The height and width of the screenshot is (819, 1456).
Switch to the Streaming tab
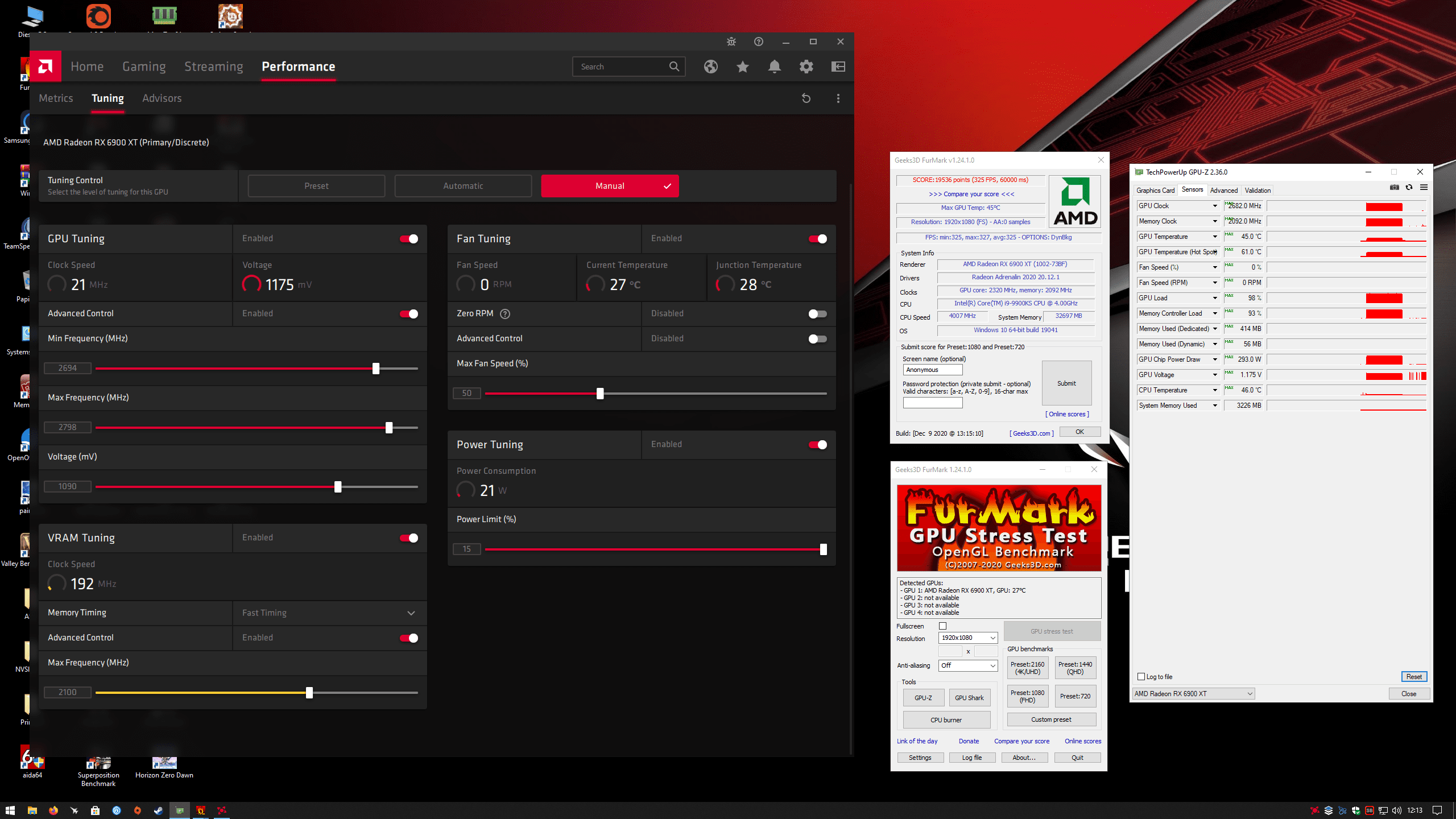tap(214, 67)
